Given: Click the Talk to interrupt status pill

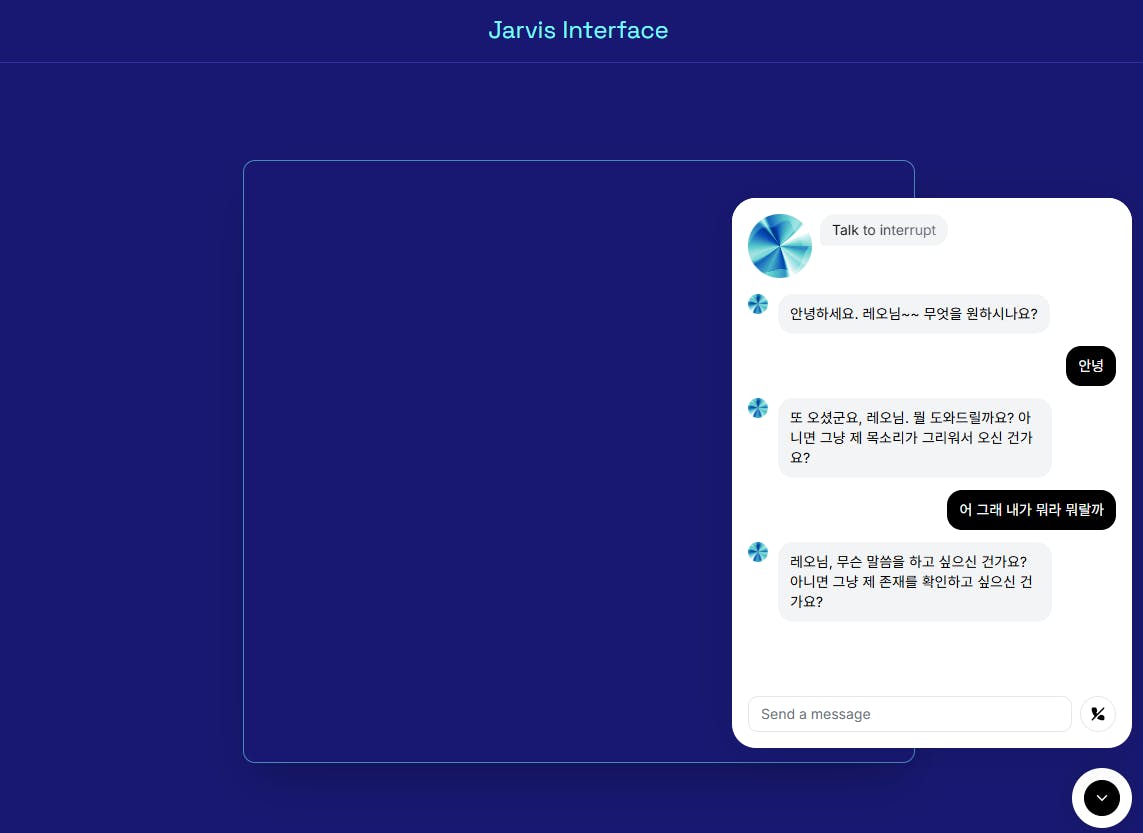Looking at the screenshot, I should click(883, 230).
